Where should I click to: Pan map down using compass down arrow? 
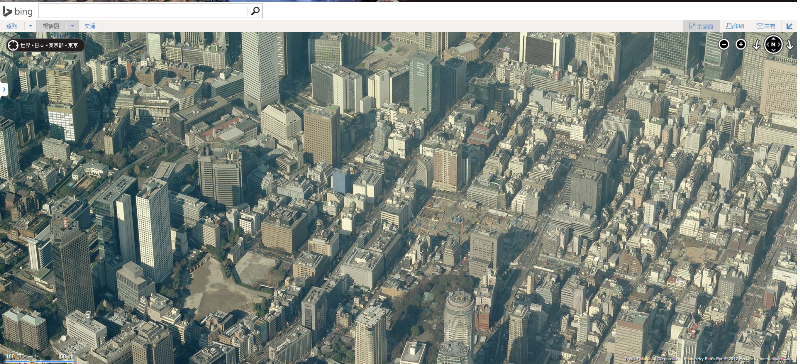pos(773,51)
